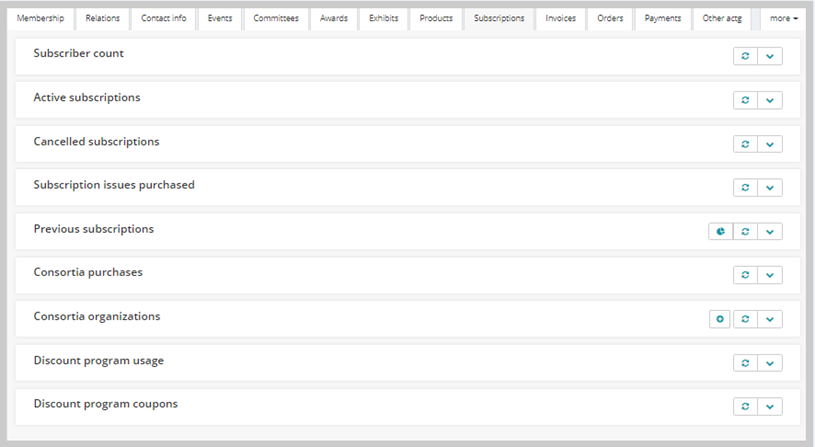Click the Cancelled subscriptions heading
Image resolution: width=815 pixels, height=447 pixels.
coord(96,141)
